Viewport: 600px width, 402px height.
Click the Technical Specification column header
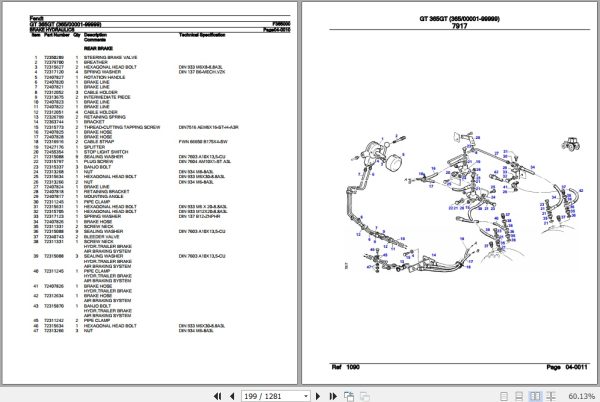click(x=202, y=35)
